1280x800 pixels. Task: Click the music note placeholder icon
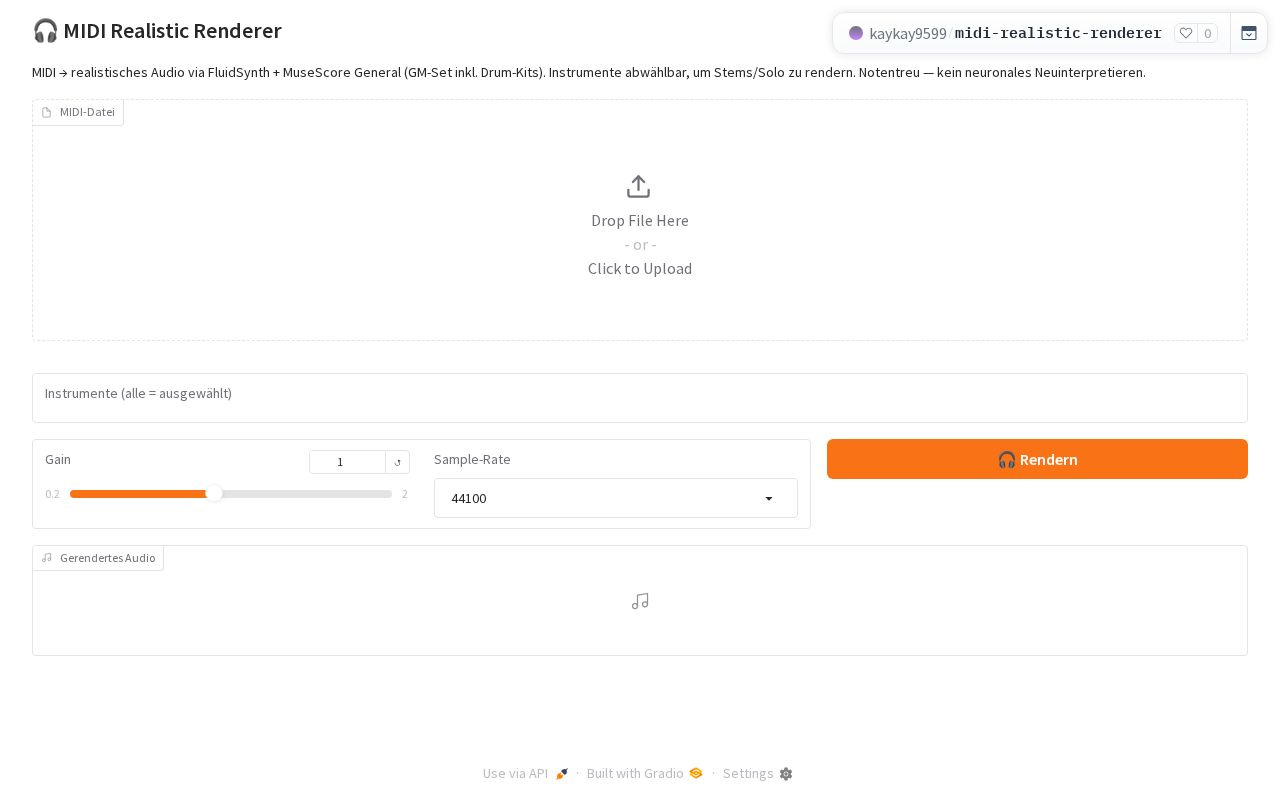[640, 601]
